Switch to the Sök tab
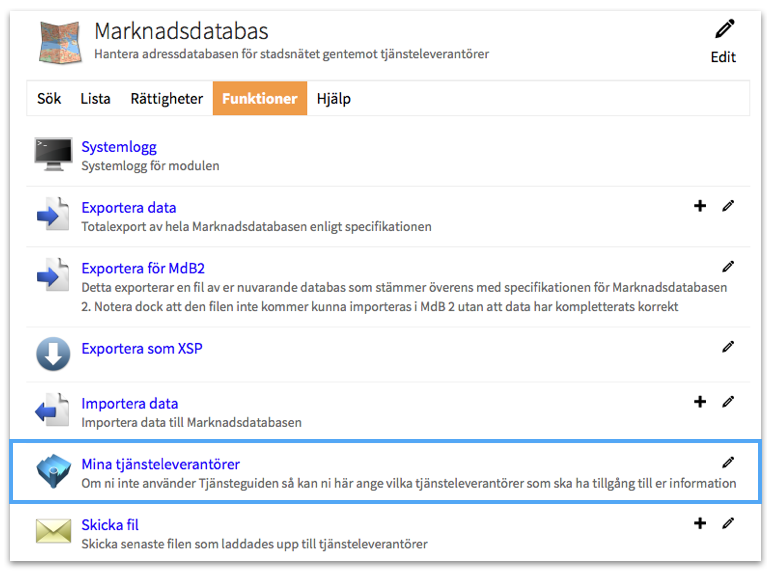This screenshot has height=578, width=774. 49,99
